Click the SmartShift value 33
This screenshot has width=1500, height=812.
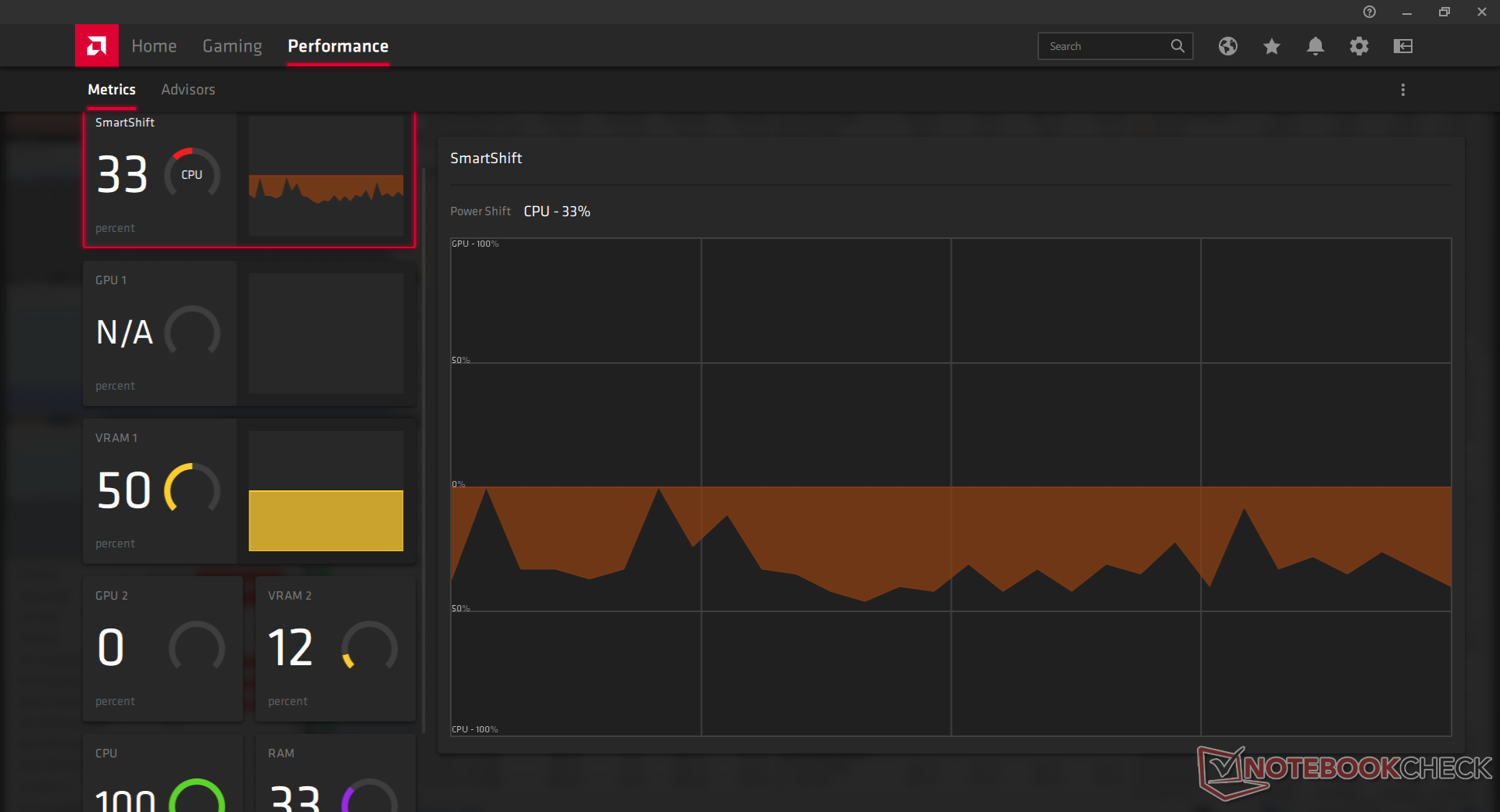point(123,175)
